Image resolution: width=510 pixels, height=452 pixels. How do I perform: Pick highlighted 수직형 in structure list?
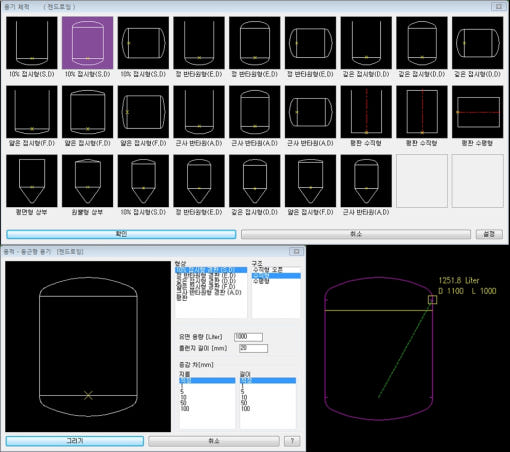tap(276, 275)
